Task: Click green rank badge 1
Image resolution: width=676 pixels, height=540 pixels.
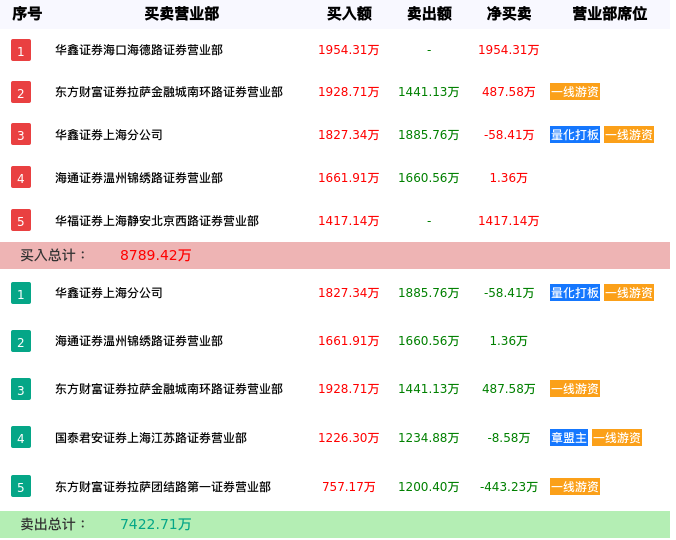Action: coord(21,293)
